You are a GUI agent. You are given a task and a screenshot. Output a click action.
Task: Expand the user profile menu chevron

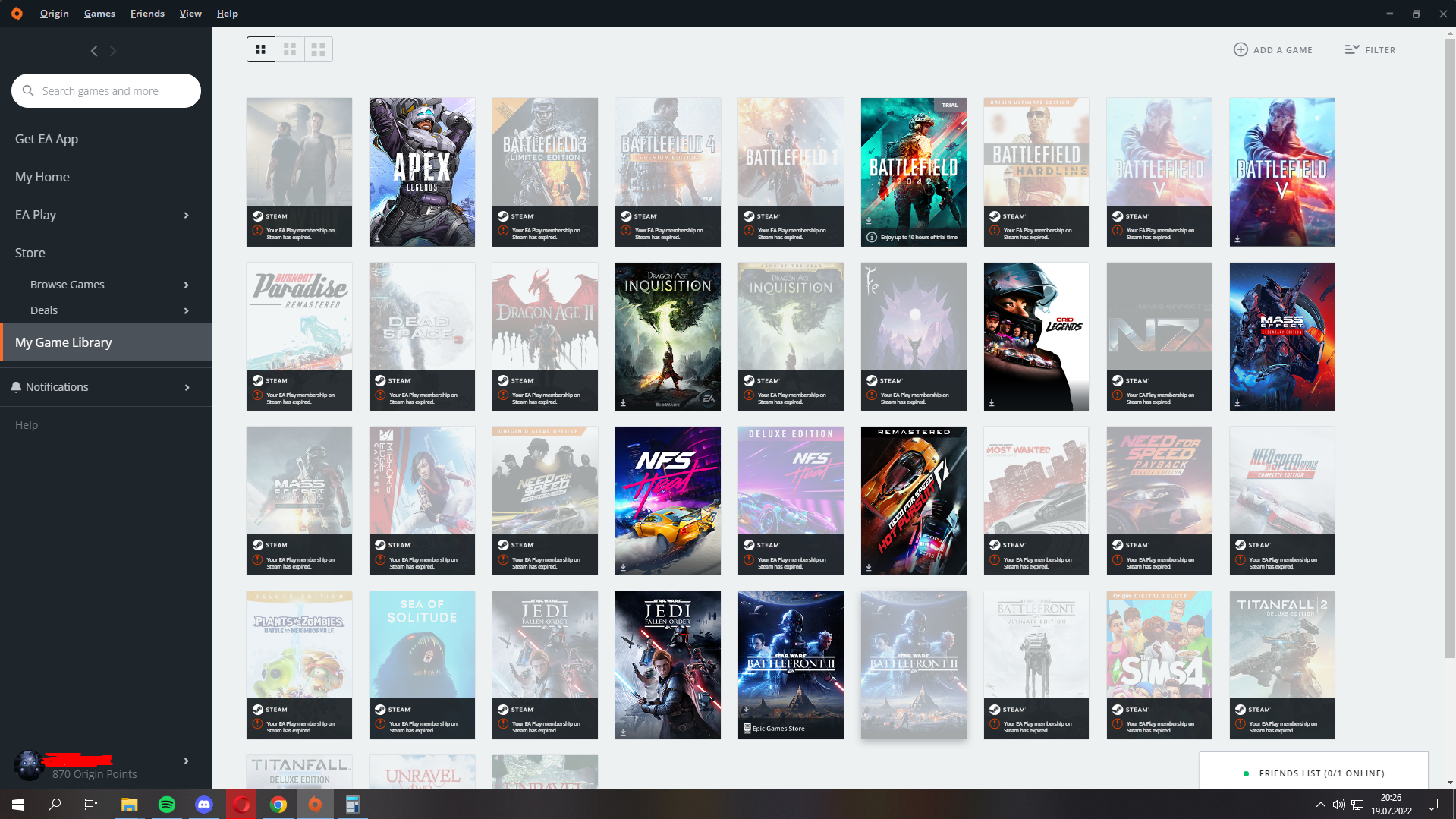pyautogui.click(x=187, y=761)
